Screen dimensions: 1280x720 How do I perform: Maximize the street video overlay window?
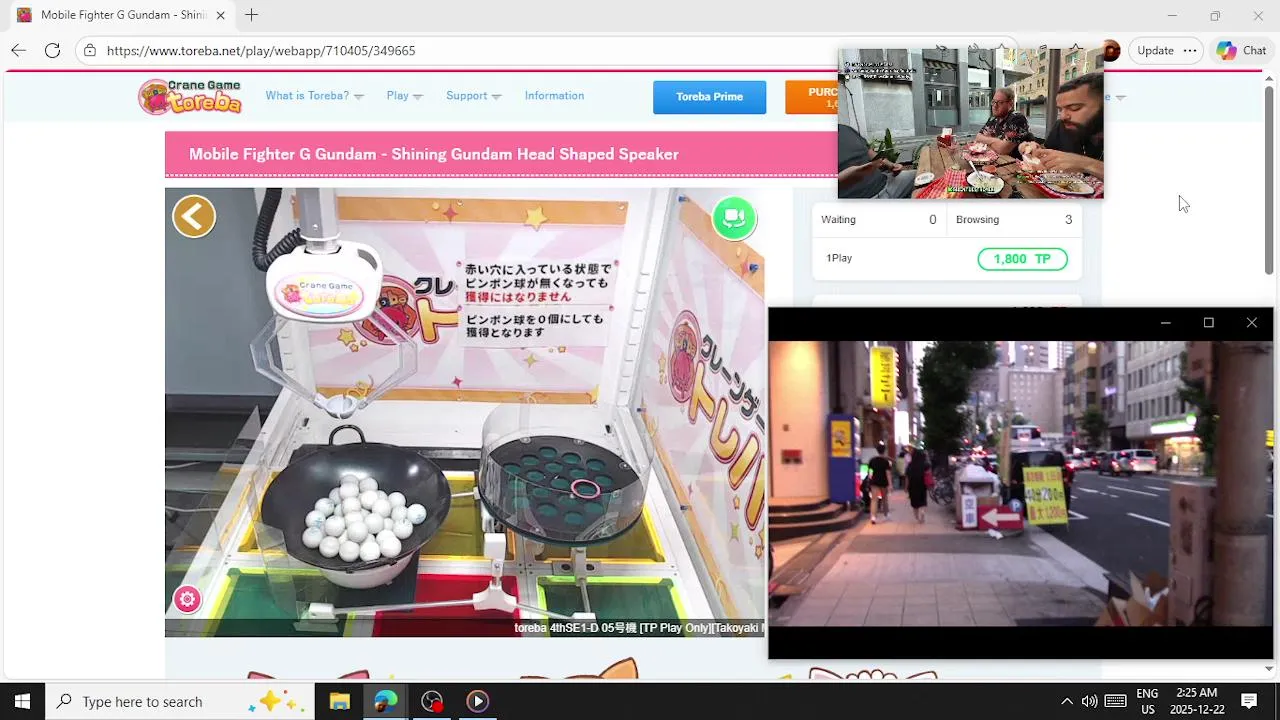1209,322
